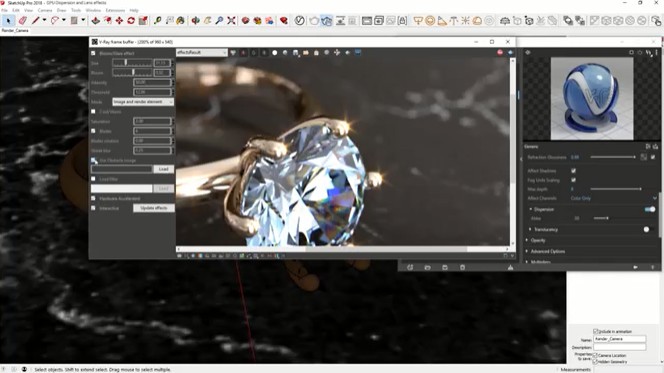Select the arrow Select tool in toolbar

coord(8,20)
